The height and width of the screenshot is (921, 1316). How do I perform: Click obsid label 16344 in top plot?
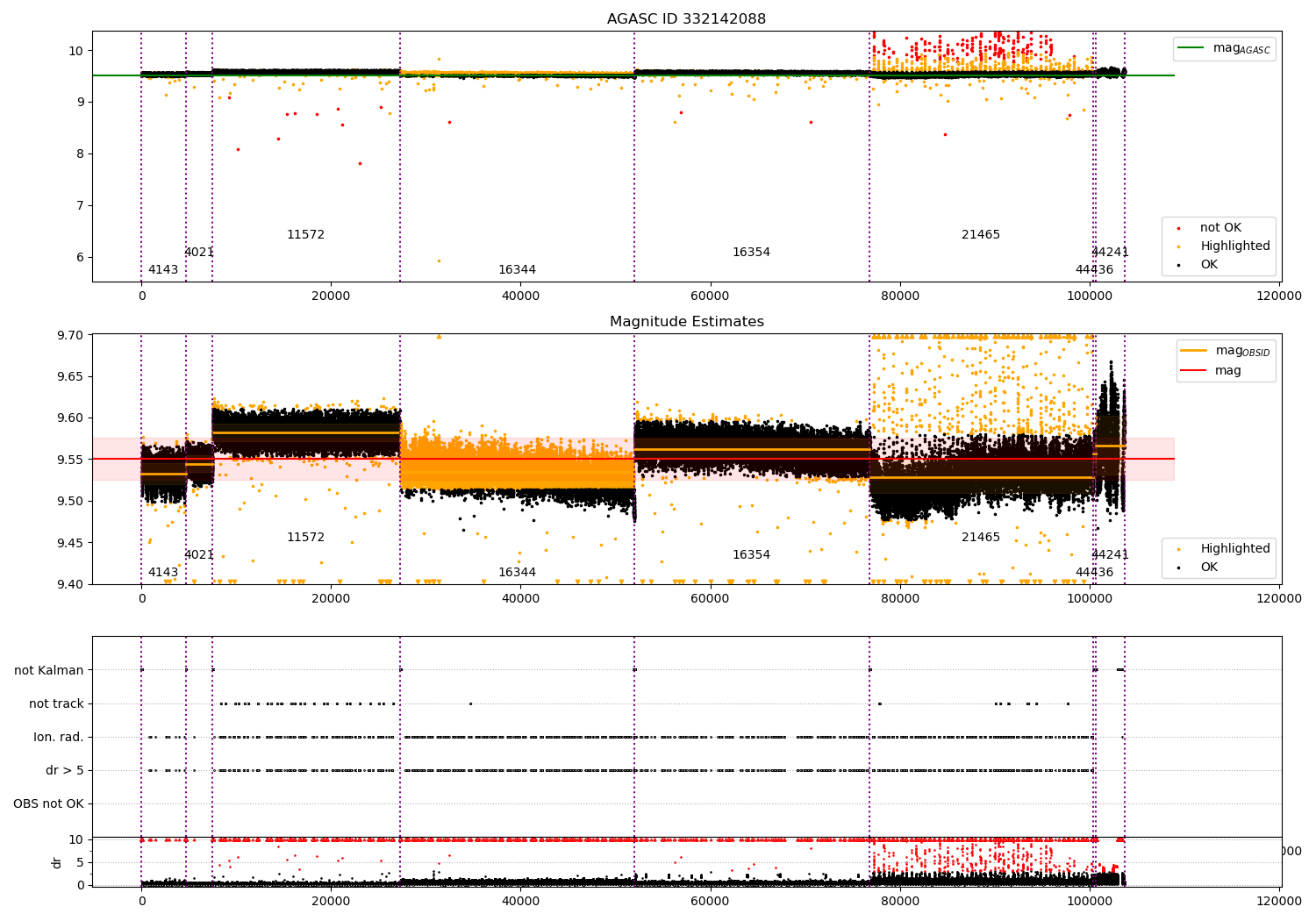517,270
